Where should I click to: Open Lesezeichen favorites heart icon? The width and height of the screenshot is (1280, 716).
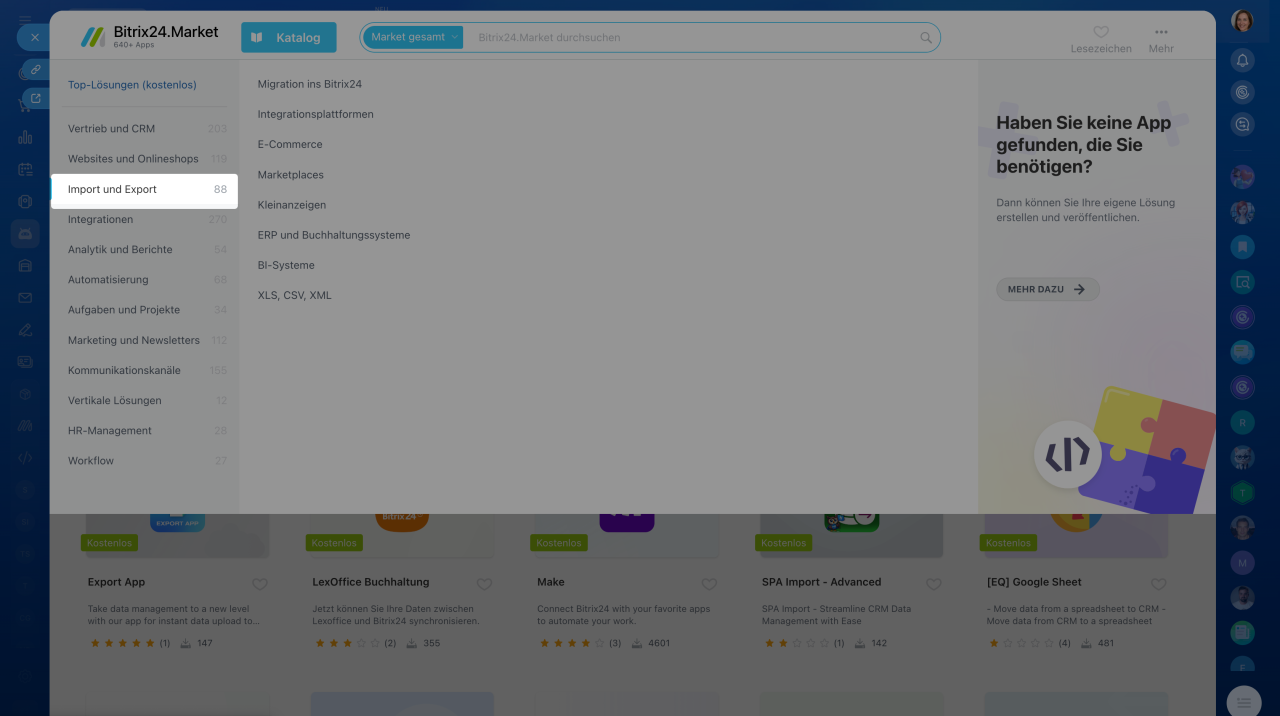pos(1101,32)
